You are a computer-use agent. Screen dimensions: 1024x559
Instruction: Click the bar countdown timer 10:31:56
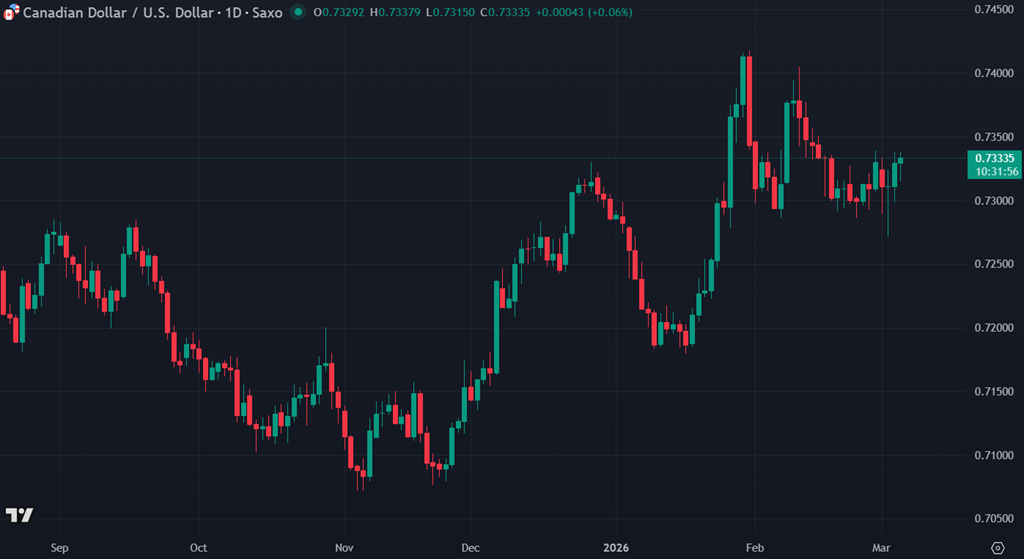click(x=994, y=172)
